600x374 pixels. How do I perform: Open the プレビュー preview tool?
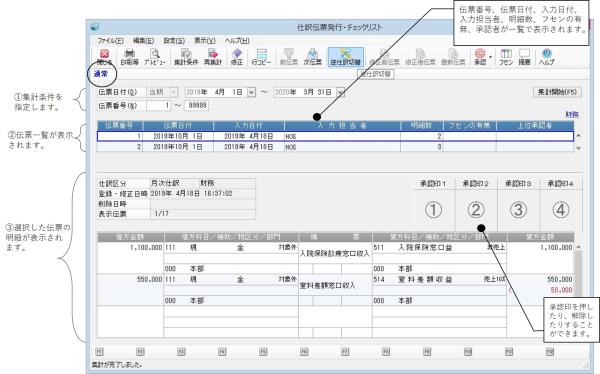155,57
